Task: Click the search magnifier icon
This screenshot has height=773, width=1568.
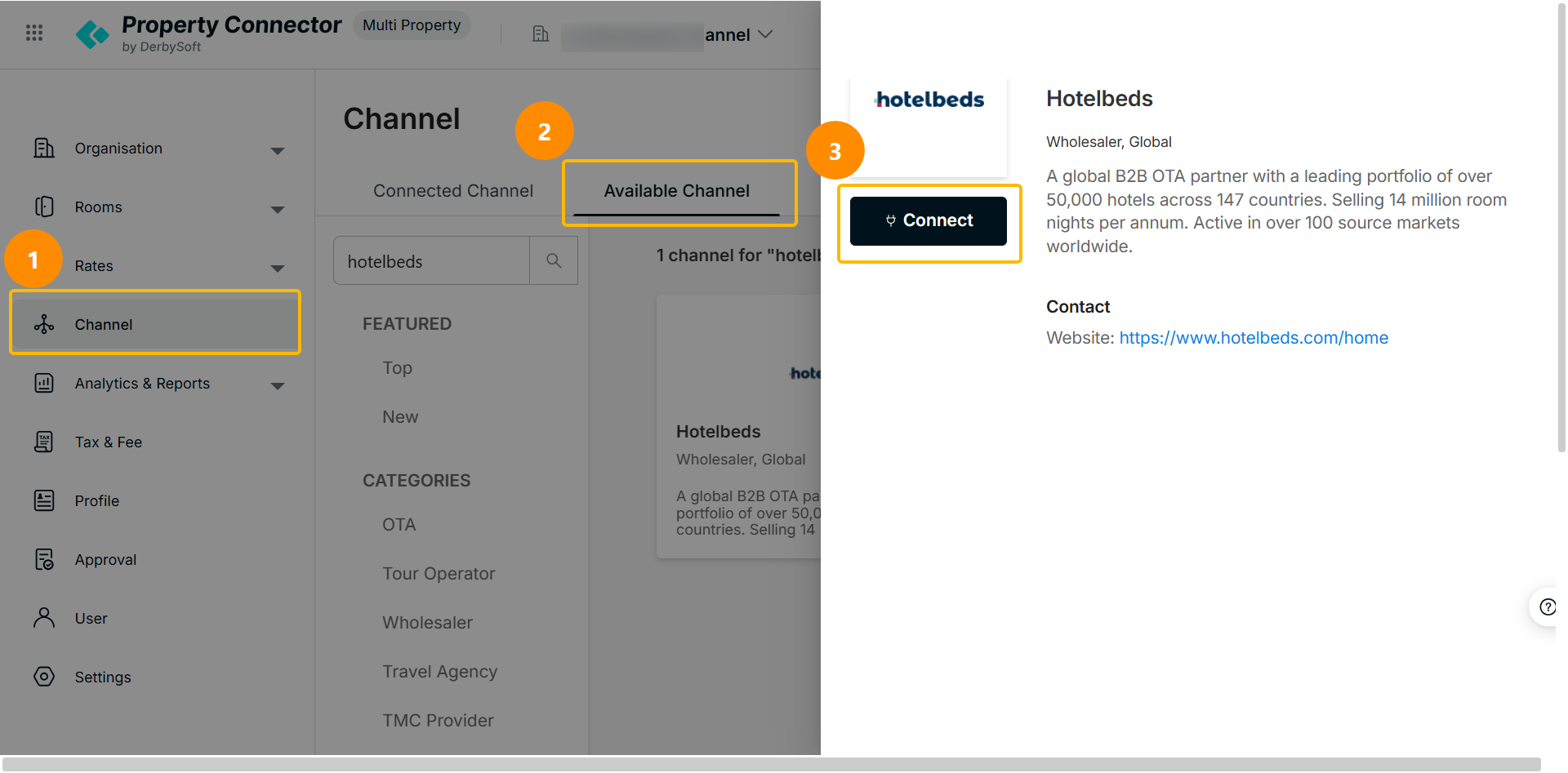Action: pos(554,260)
